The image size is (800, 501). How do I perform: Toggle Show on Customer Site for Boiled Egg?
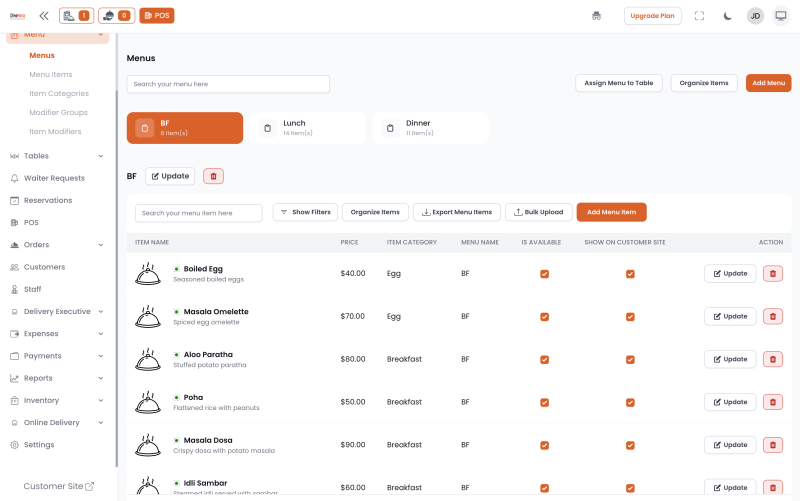(630, 274)
